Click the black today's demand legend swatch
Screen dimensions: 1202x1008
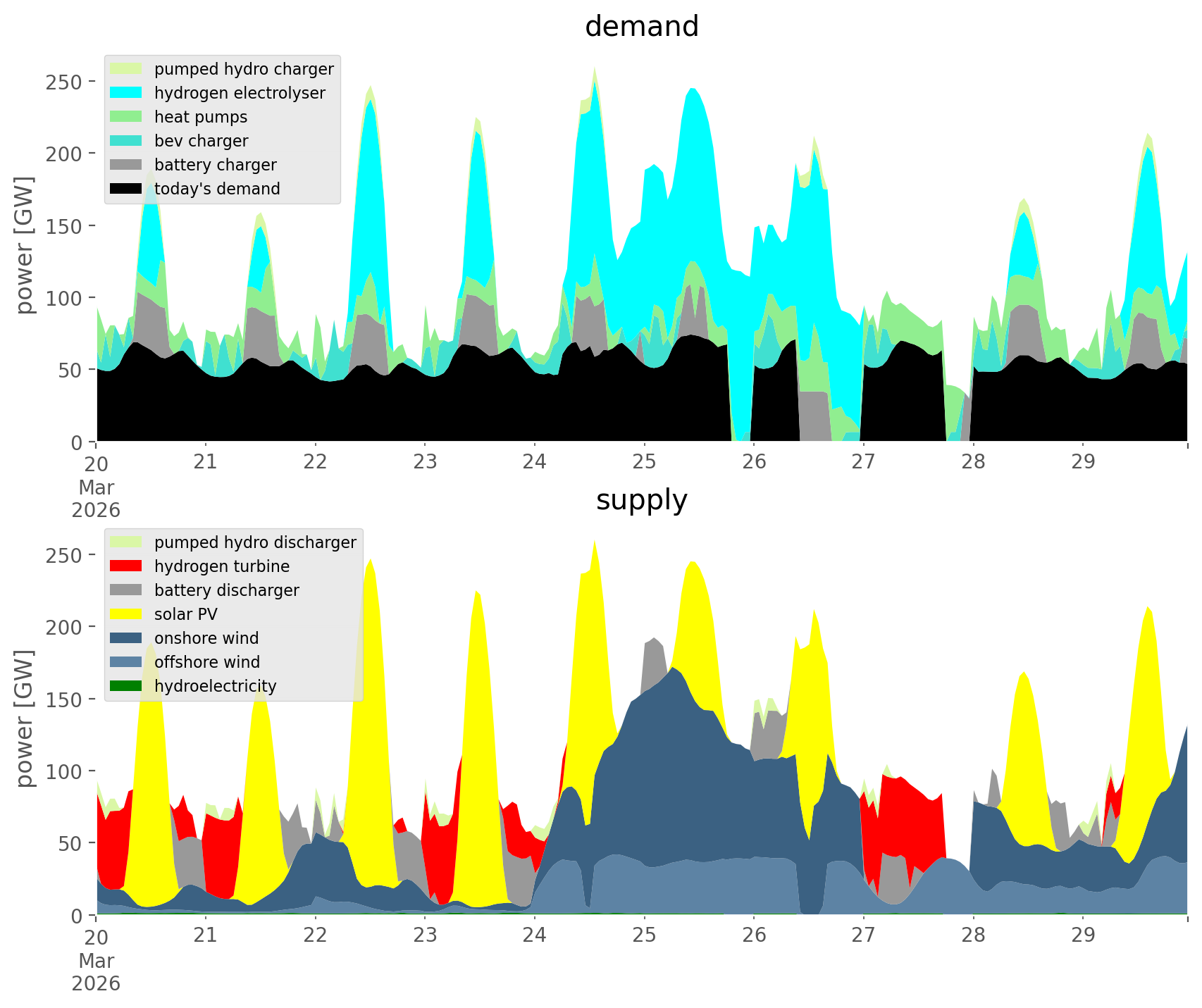point(126,189)
